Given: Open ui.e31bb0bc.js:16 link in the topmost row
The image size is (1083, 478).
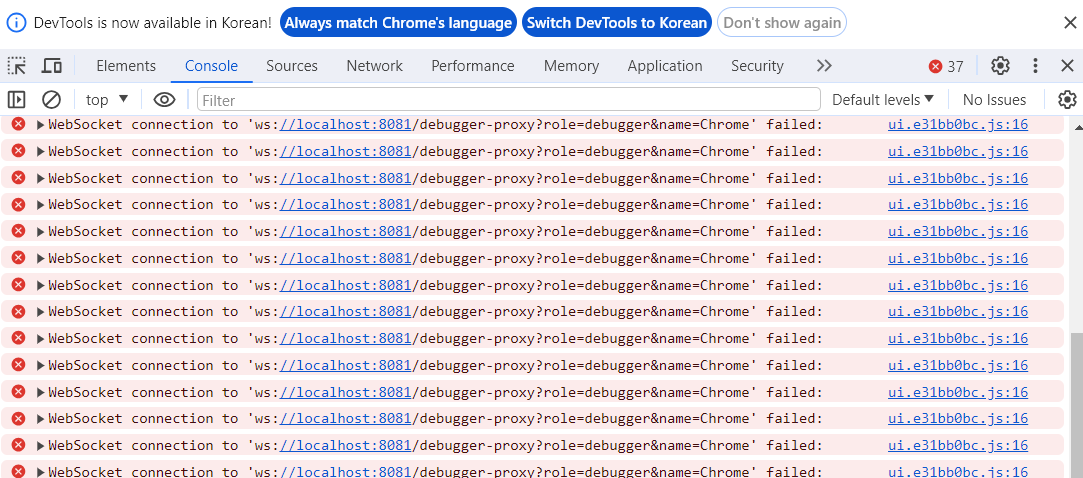Looking at the screenshot, I should pos(958,124).
